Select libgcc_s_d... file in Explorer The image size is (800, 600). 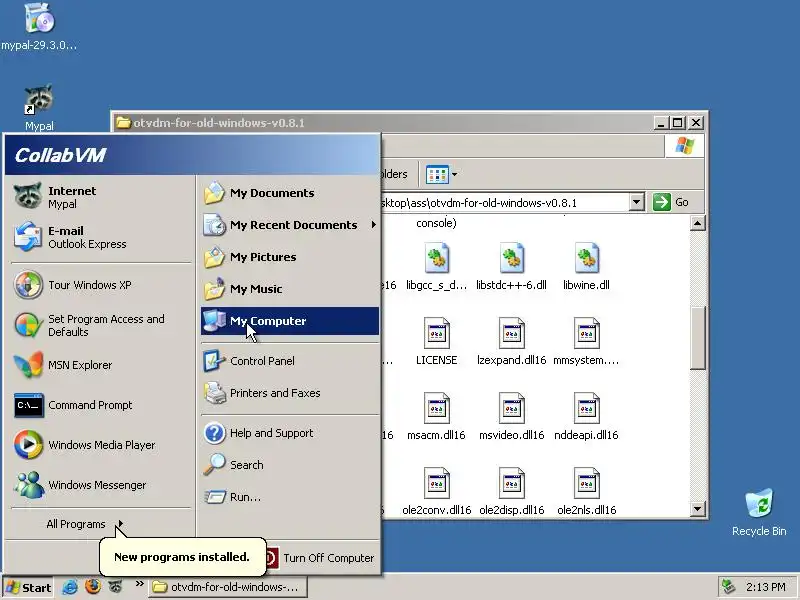[x=437, y=267]
